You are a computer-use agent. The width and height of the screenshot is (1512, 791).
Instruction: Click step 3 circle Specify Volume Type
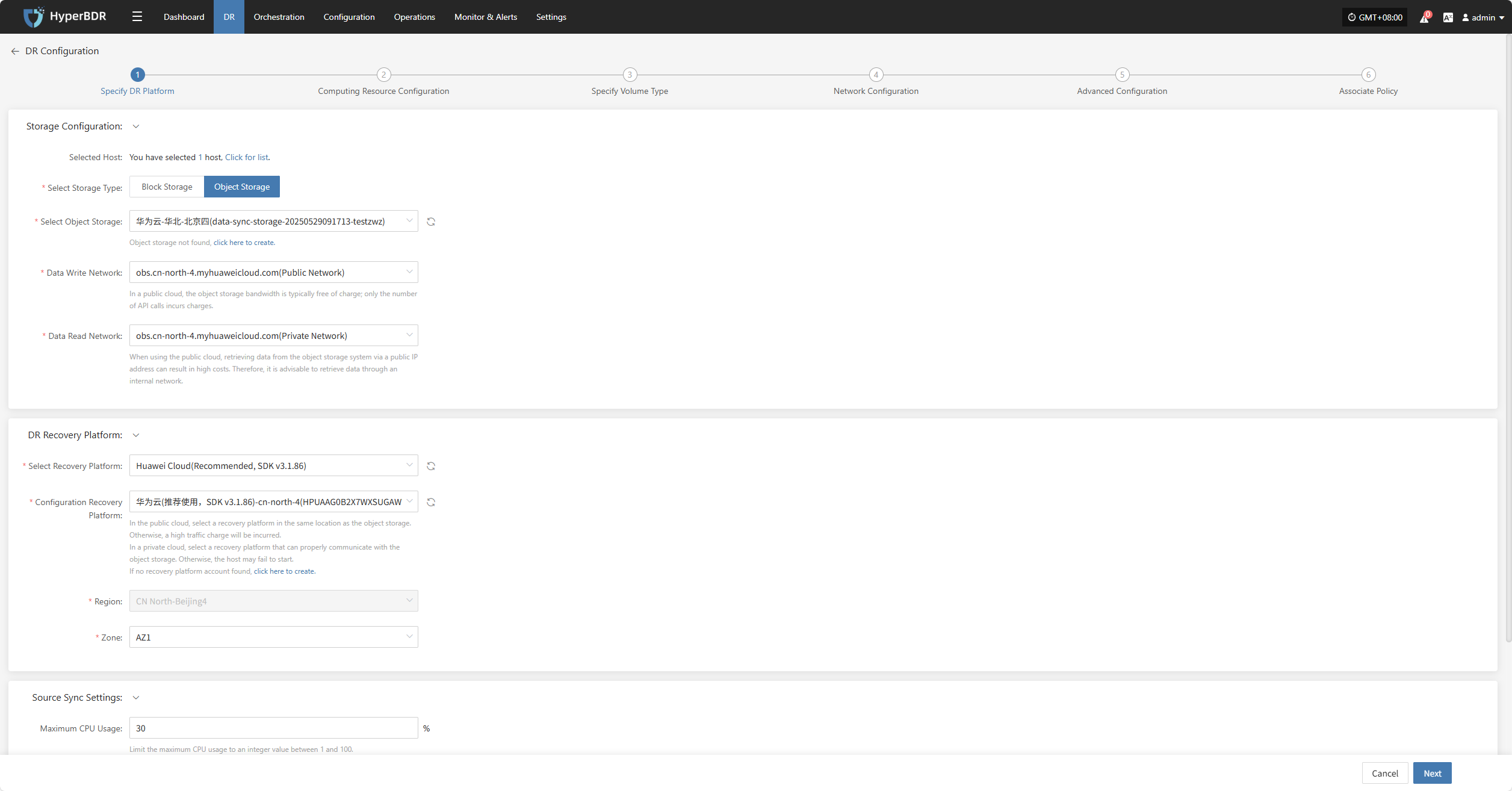630,75
